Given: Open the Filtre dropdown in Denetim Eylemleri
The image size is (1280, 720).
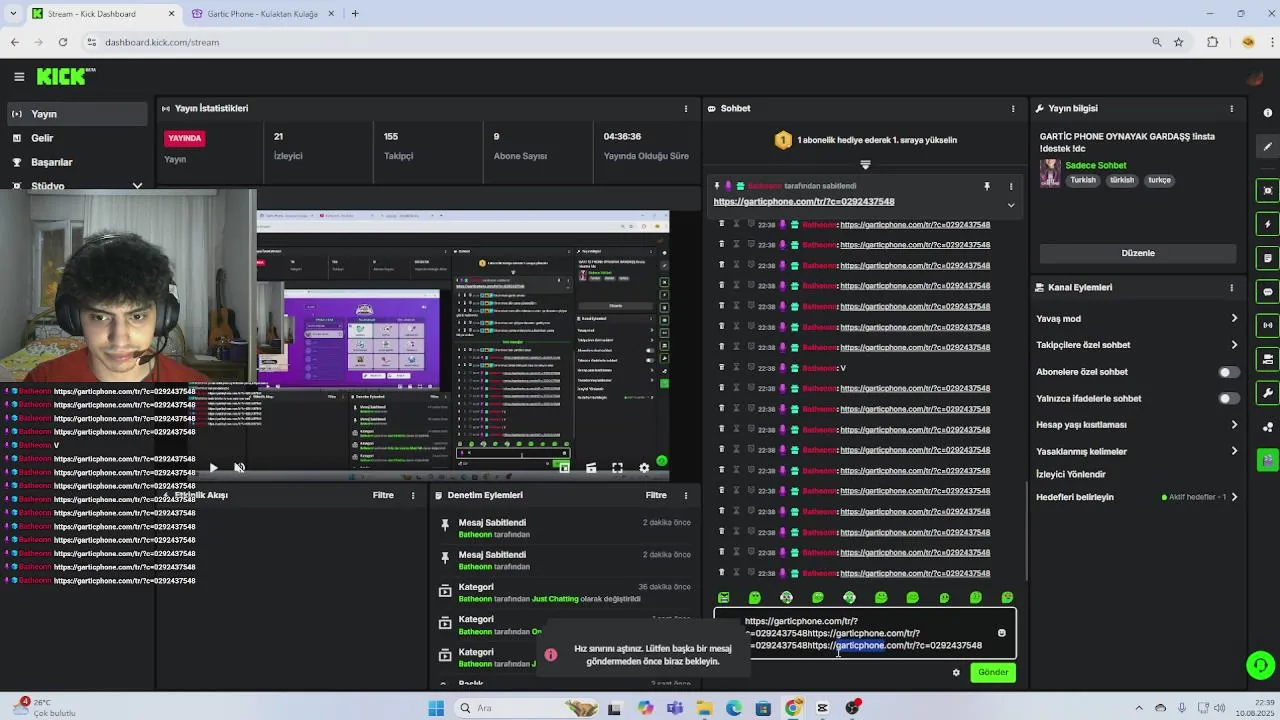Looking at the screenshot, I should 656,495.
